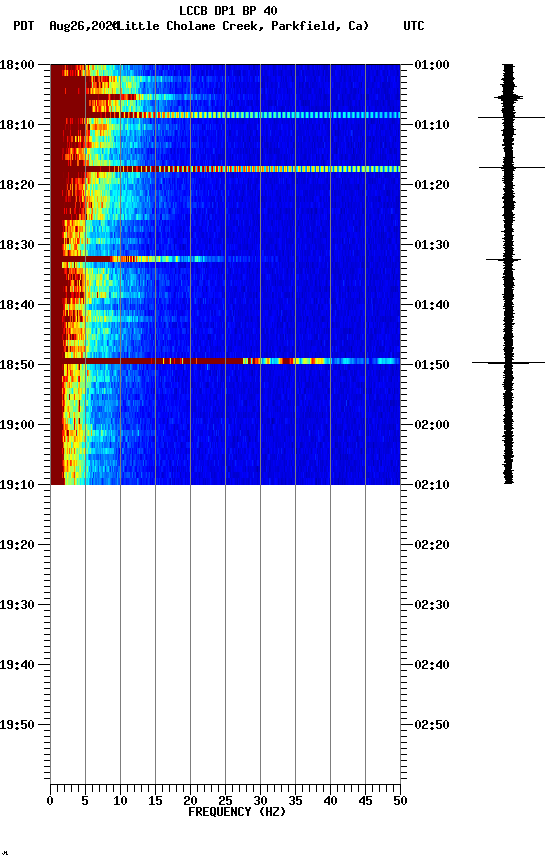Click the 'UTC' timezone label

(x=414, y=26)
